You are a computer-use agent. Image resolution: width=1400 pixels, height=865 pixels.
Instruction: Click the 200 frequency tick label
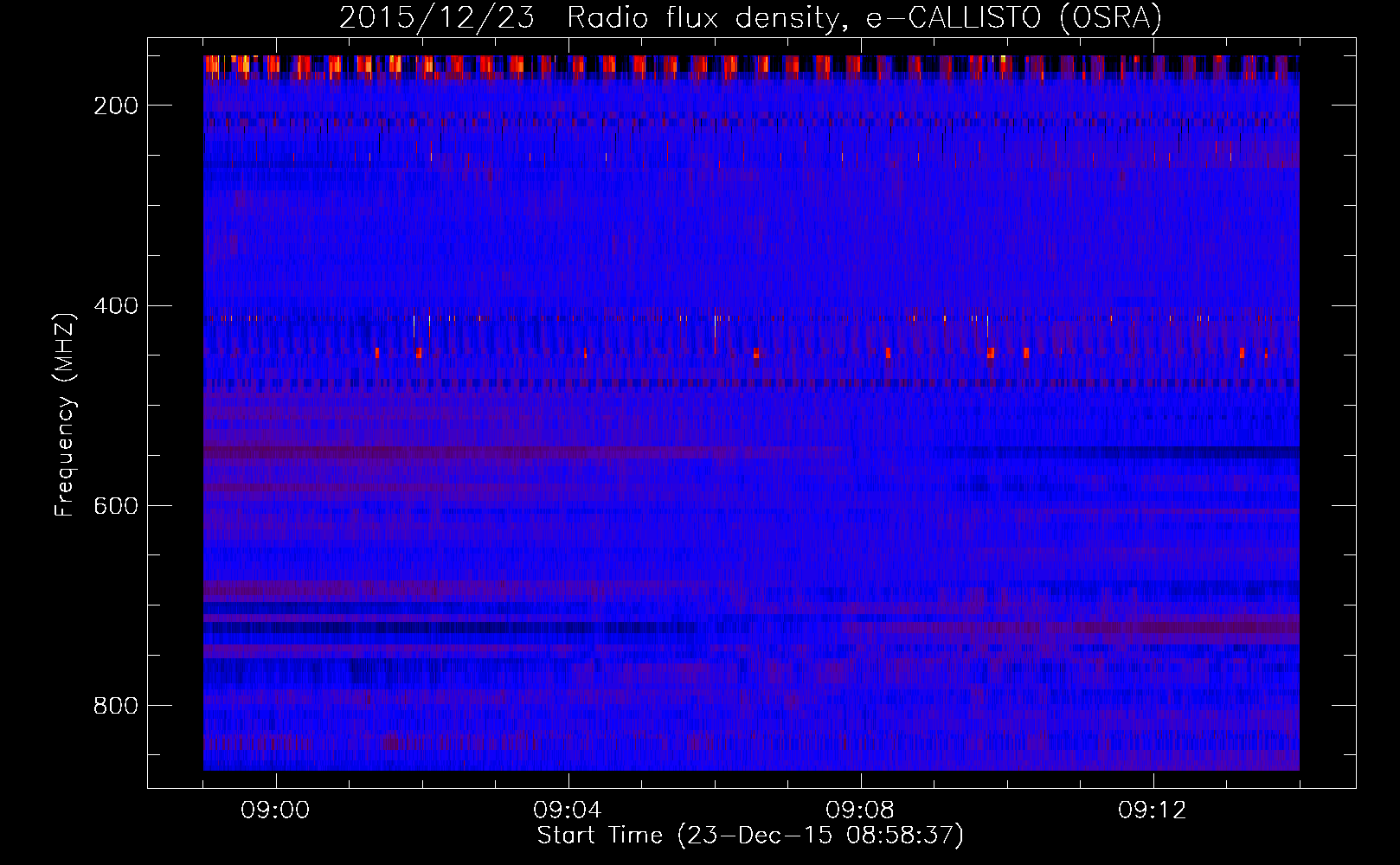click(x=116, y=106)
